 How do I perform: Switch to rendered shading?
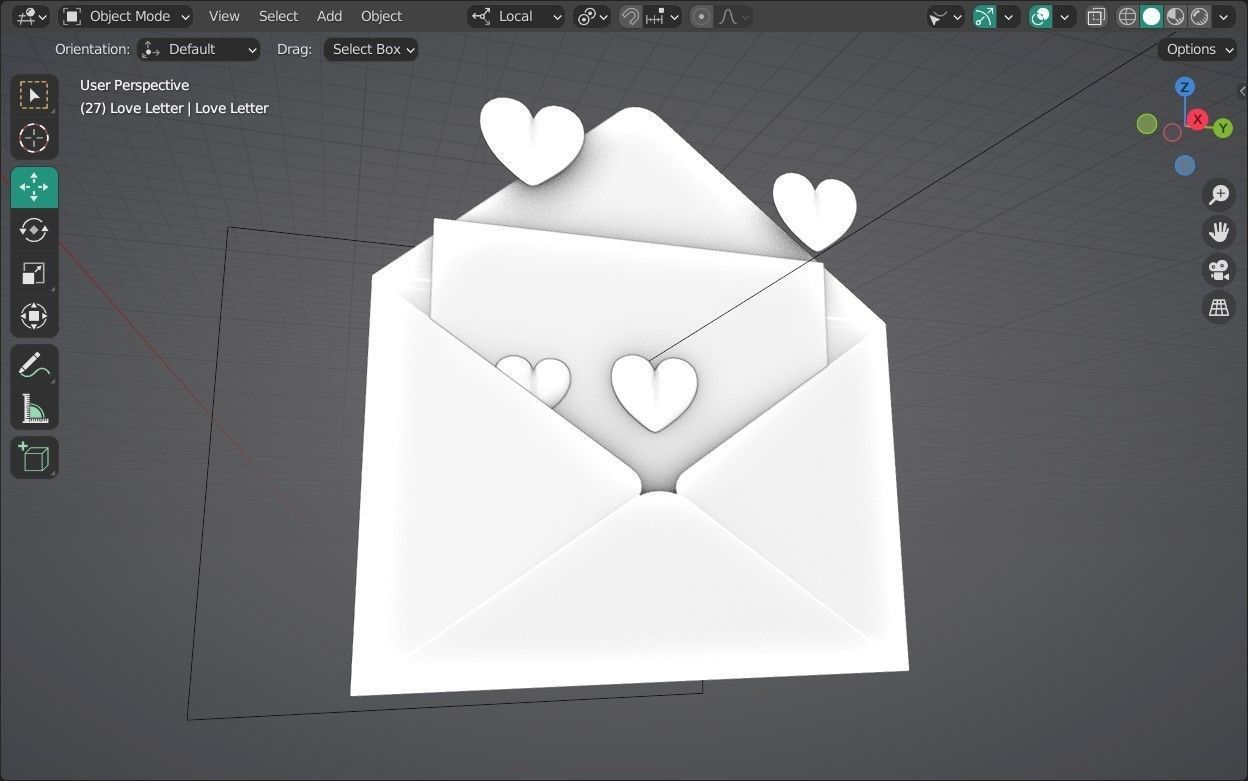pos(1200,16)
